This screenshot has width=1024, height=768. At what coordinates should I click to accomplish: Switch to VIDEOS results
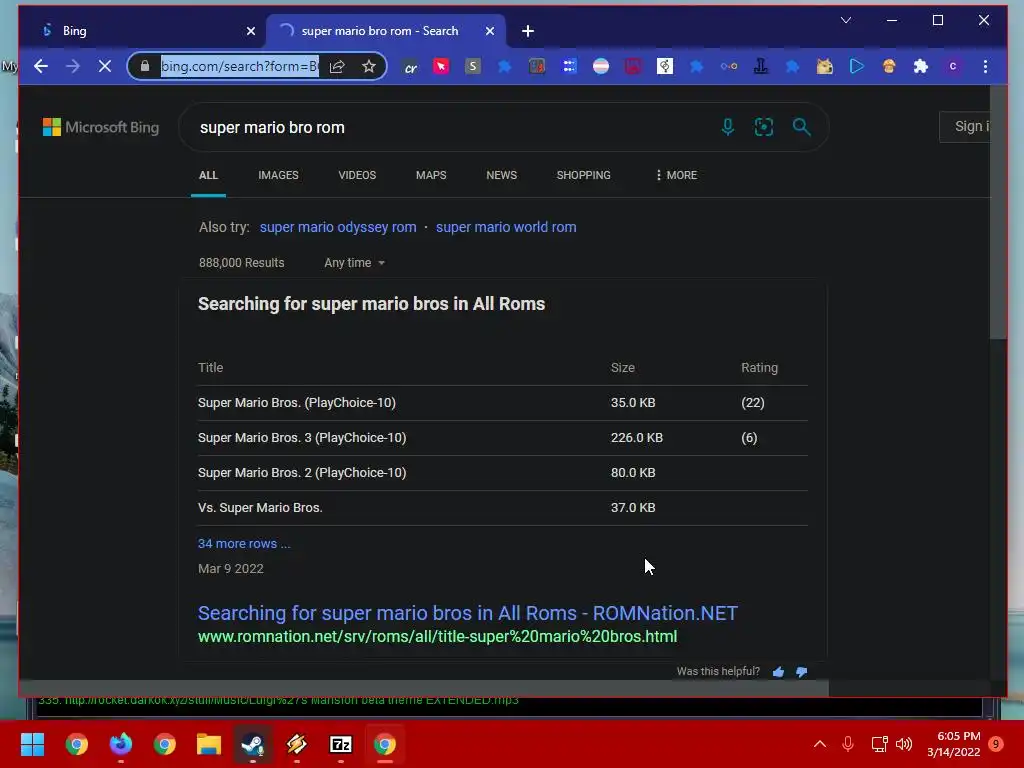[x=357, y=175]
